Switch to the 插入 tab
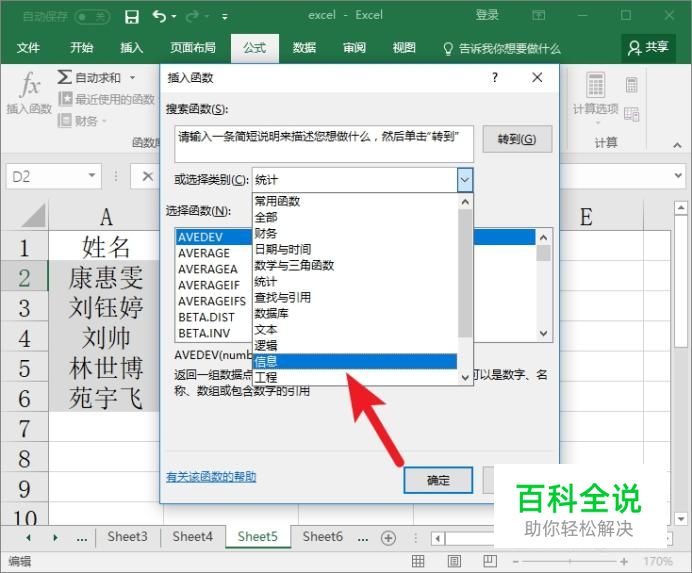The image size is (692, 573). 132,47
